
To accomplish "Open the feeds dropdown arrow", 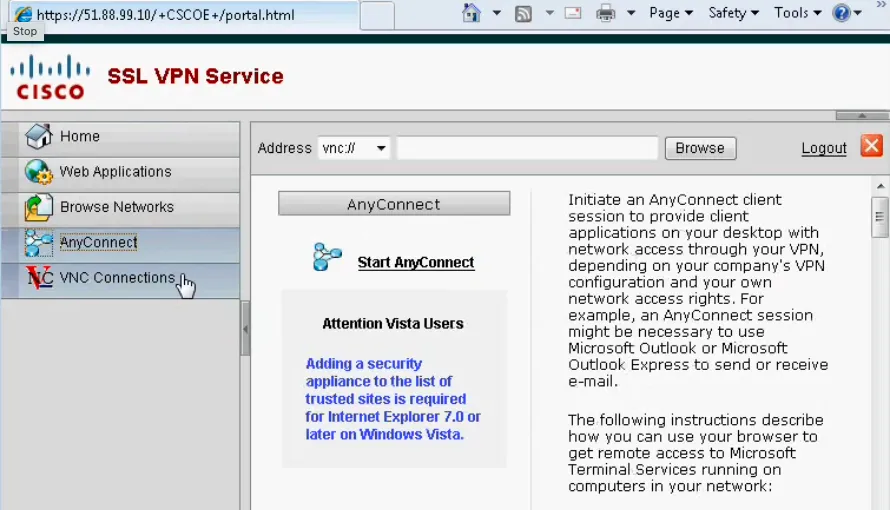I will [549, 13].
